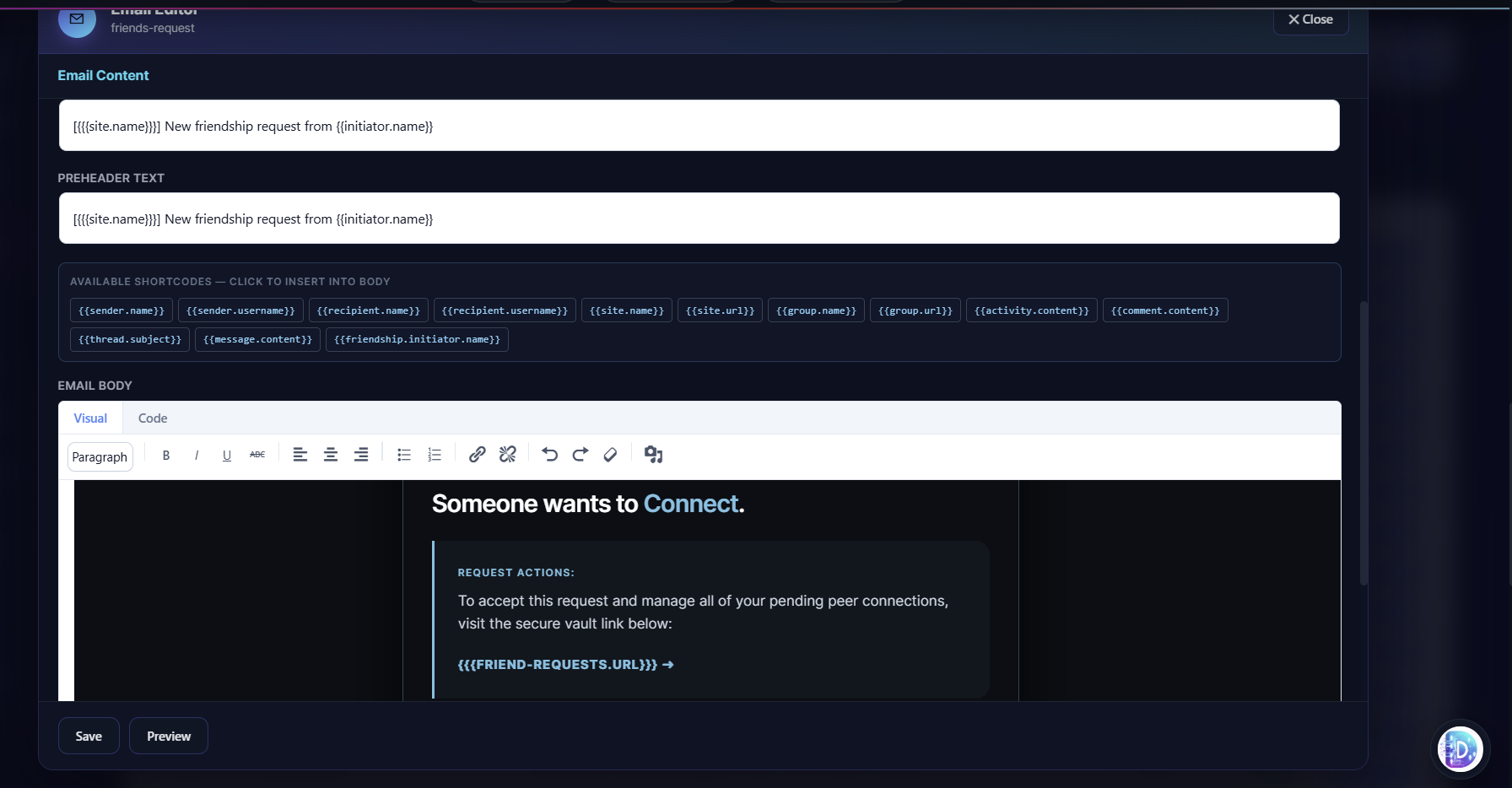The height and width of the screenshot is (788, 1512).
Task: Align text to the right
Action: (360, 455)
